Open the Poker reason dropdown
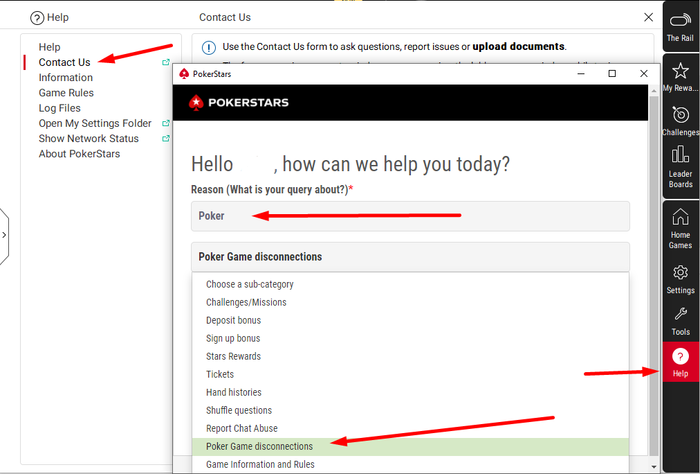 click(410, 216)
